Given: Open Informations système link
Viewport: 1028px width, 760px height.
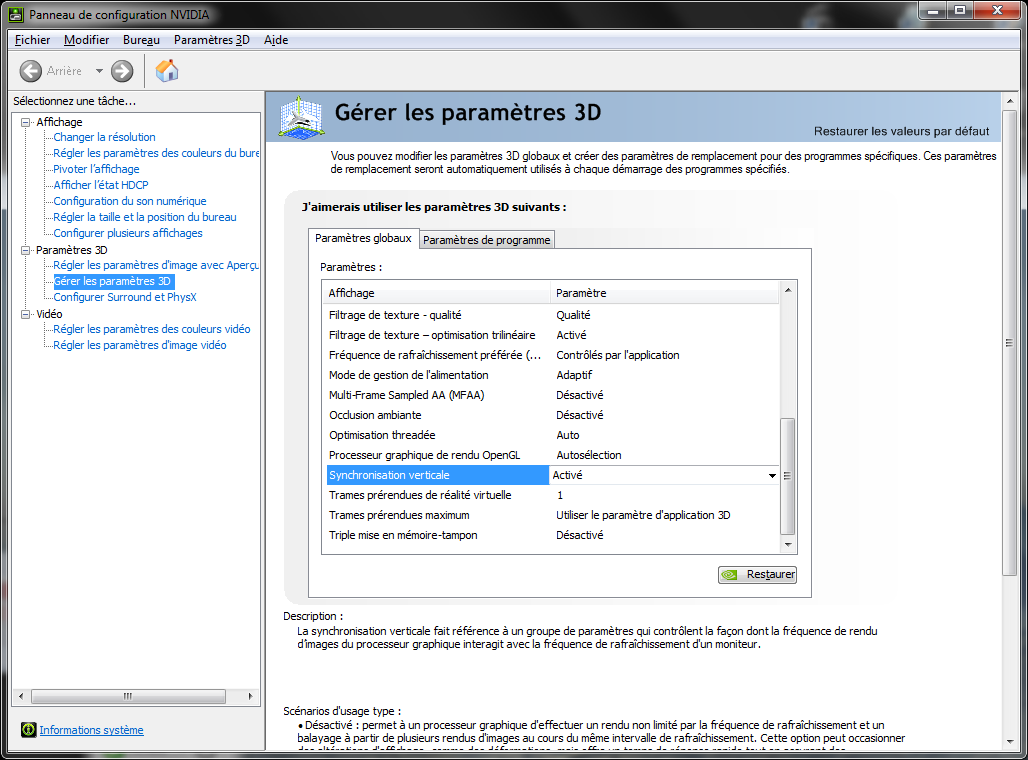Looking at the screenshot, I should (91, 730).
